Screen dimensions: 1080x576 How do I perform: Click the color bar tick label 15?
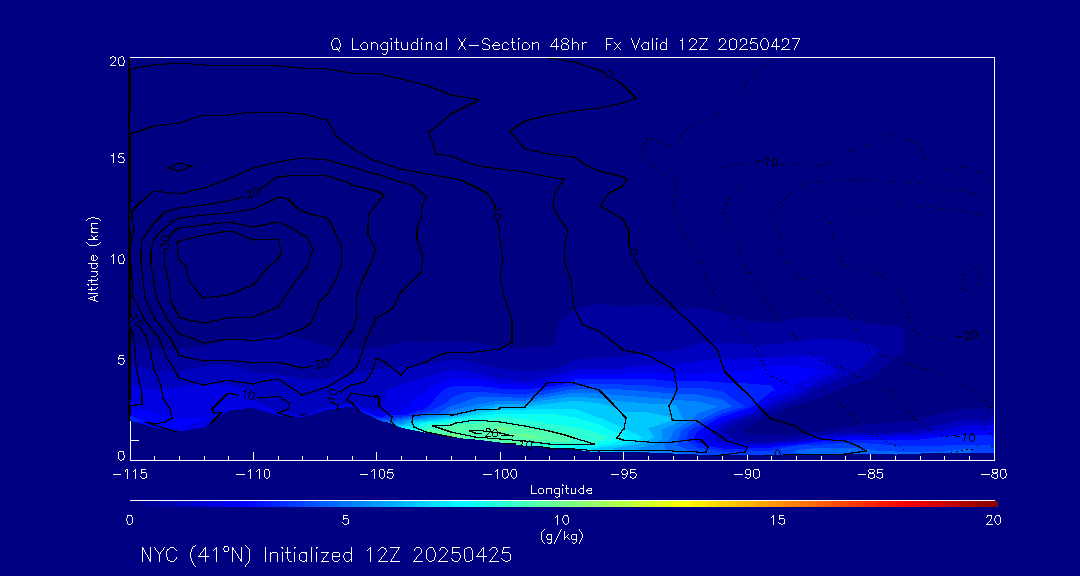coord(778,521)
